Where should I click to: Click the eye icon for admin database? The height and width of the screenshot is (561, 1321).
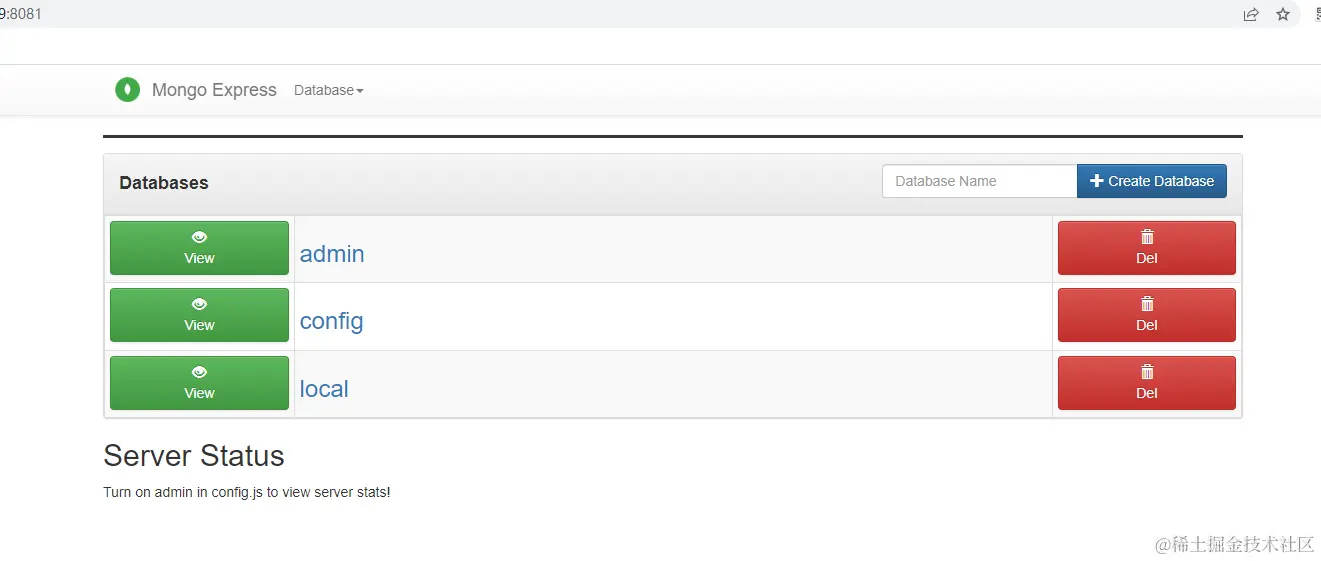tap(199, 237)
